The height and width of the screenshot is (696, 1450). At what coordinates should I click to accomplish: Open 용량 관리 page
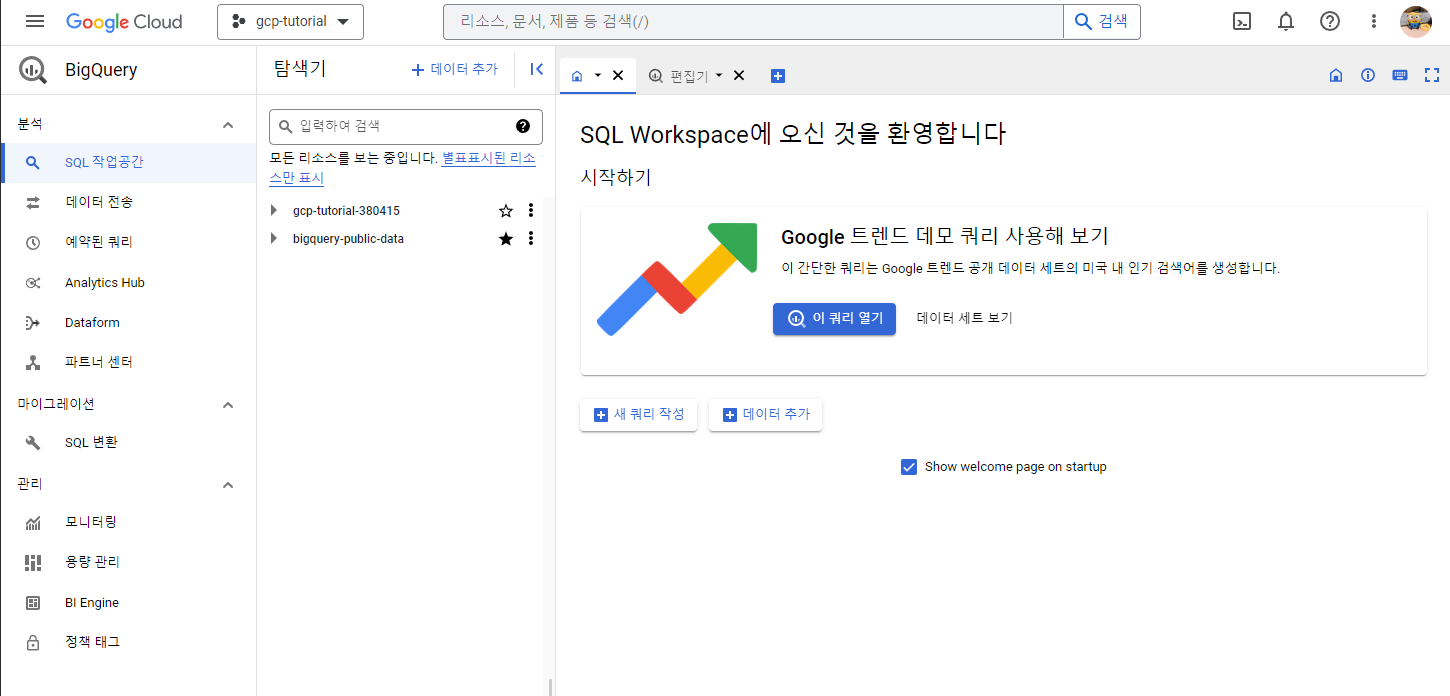coord(128,562)
